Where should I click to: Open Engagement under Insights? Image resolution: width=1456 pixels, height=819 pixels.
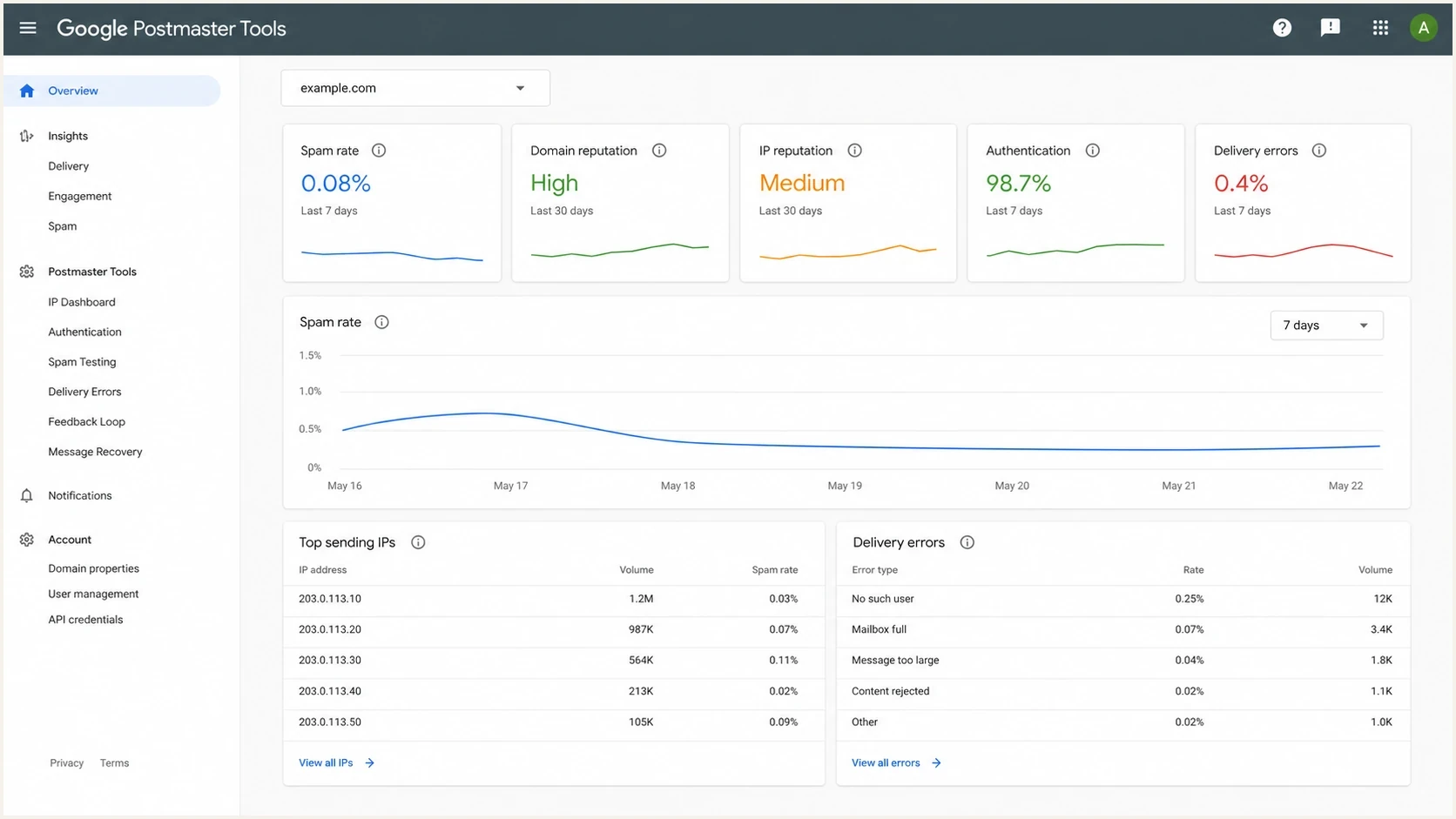80,196
